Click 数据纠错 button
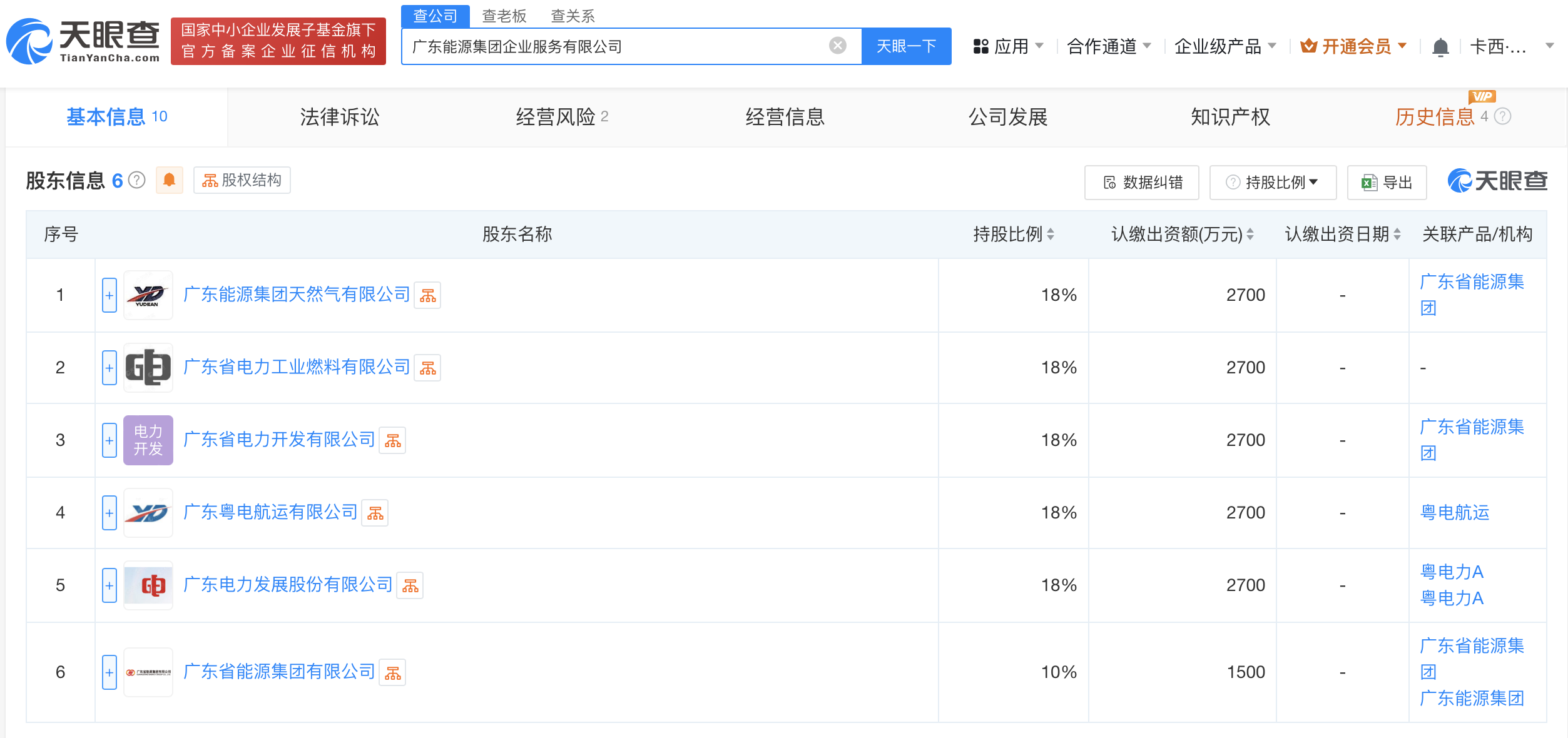1568x738 pixels. (x=1141, y=183)
